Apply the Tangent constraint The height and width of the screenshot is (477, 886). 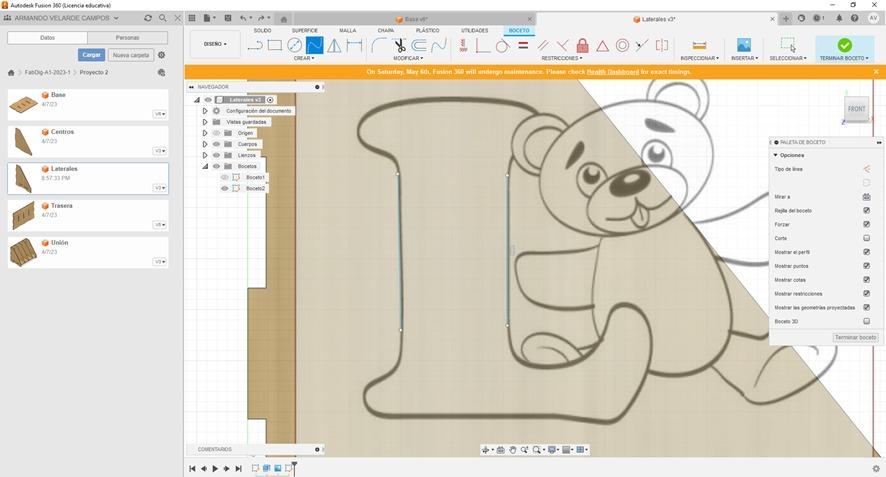coord(503,45)
